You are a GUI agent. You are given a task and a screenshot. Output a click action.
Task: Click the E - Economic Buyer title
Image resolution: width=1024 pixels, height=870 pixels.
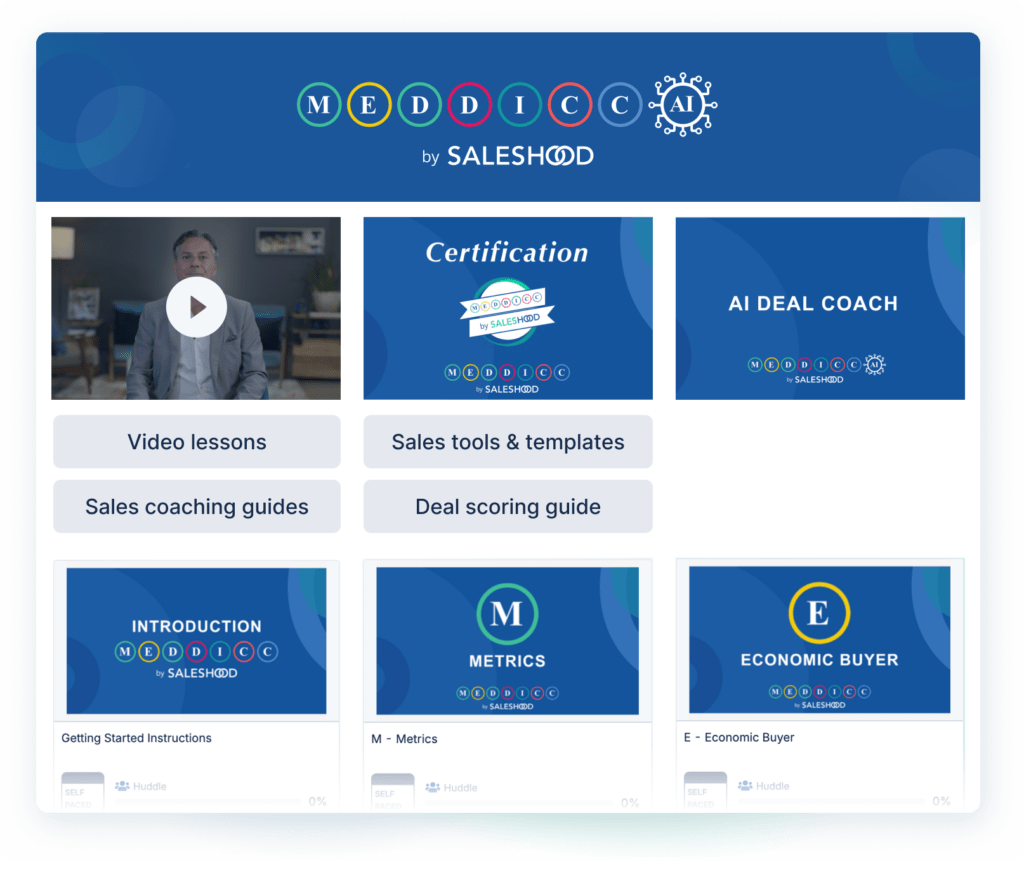[x=739, y=737]
